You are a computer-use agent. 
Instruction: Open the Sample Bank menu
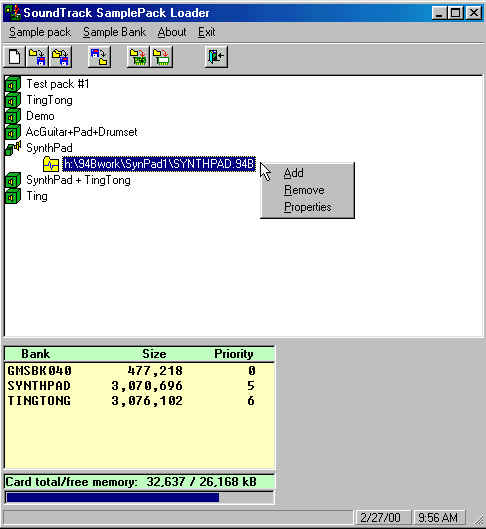click(114, 32)
